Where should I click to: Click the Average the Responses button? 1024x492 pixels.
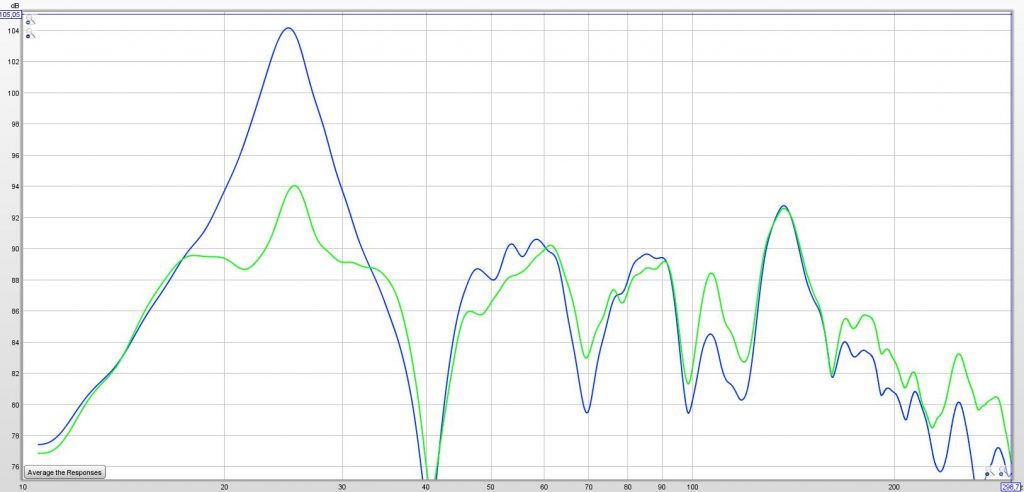pos(64,472)
